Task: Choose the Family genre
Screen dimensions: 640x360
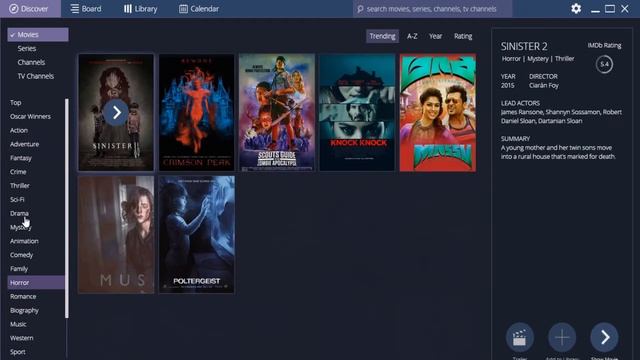Action: pos(19,269)
